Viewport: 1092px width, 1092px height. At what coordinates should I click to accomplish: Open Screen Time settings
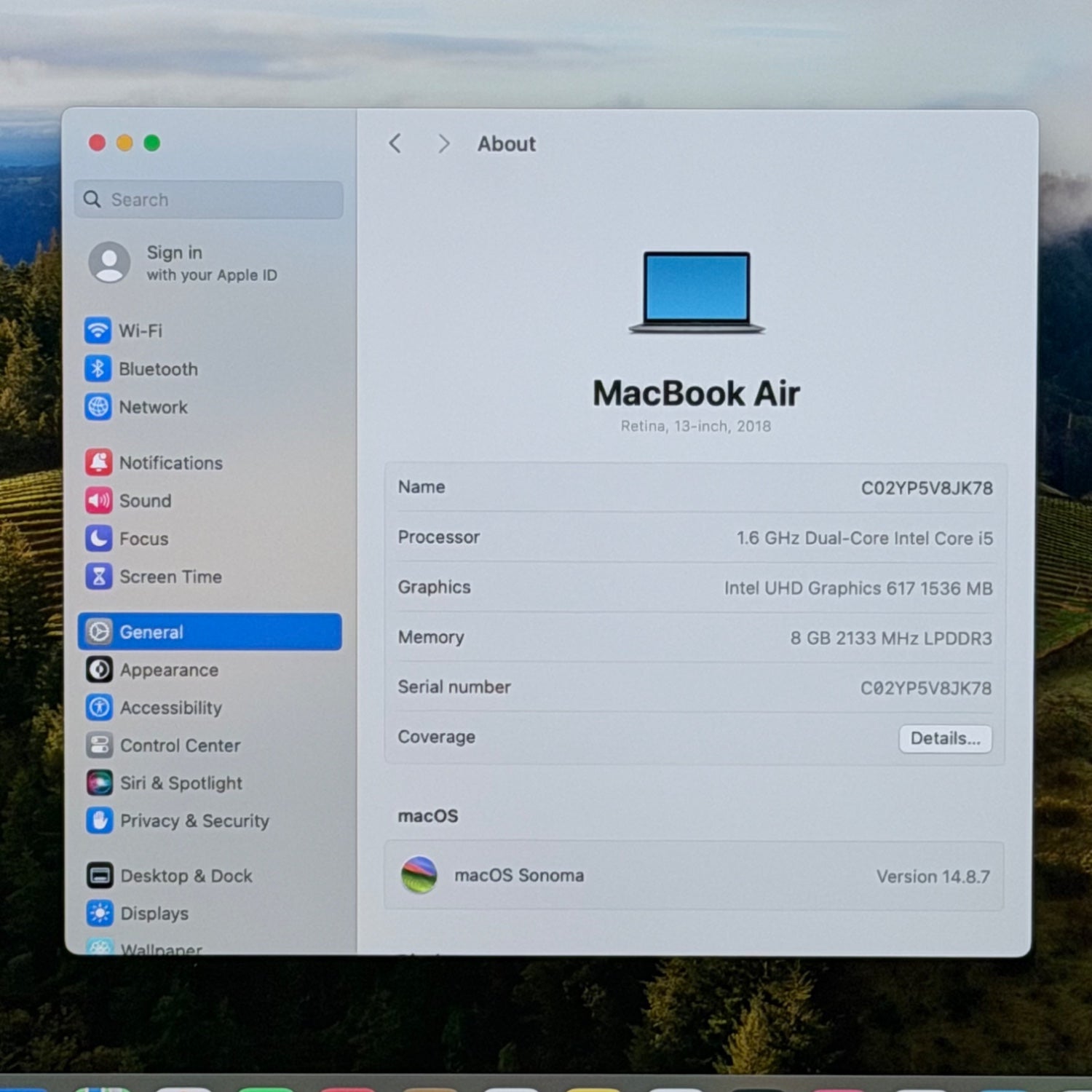click(x=154, y=577)
